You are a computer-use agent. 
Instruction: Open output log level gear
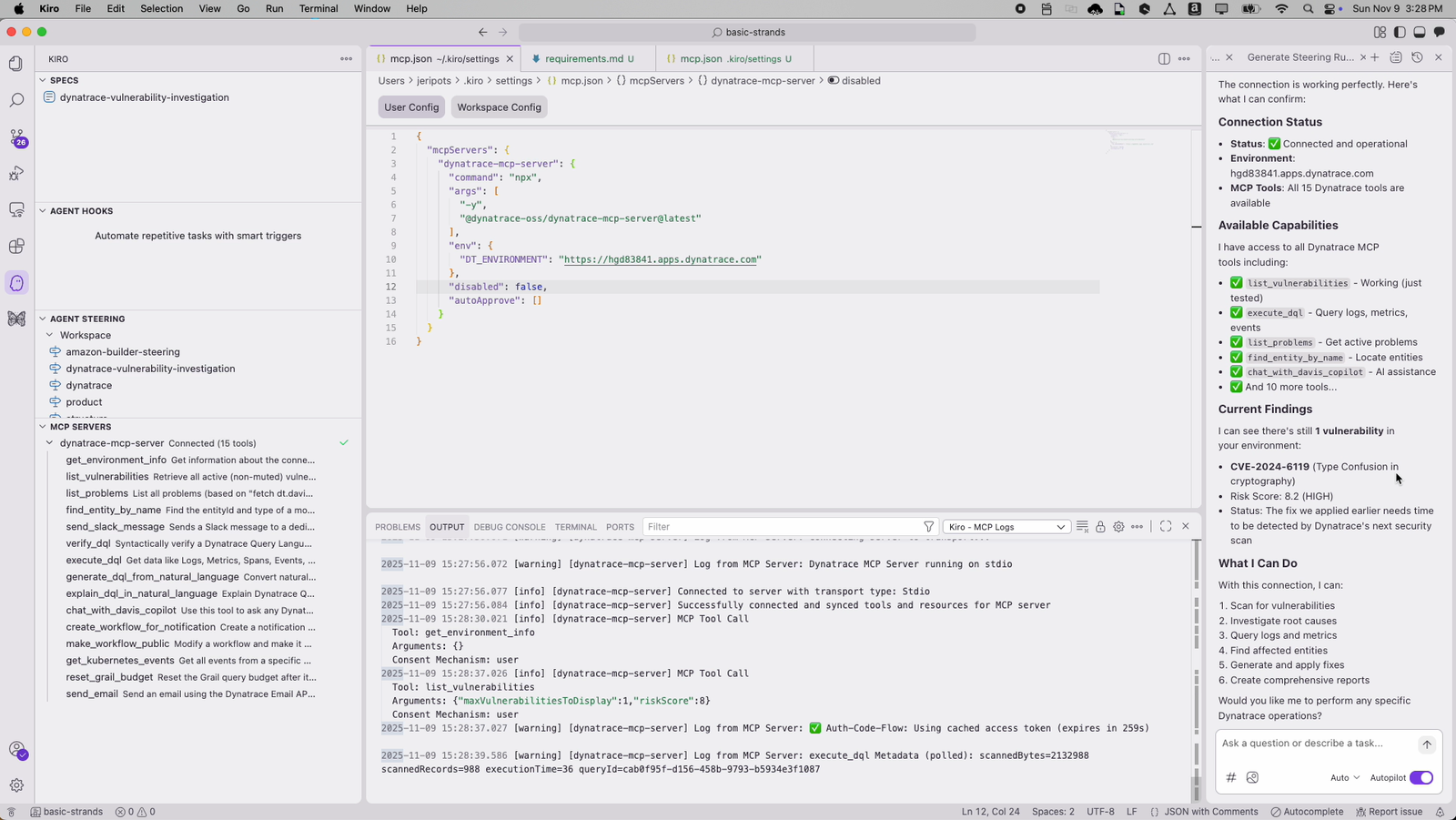[1118, 527]
